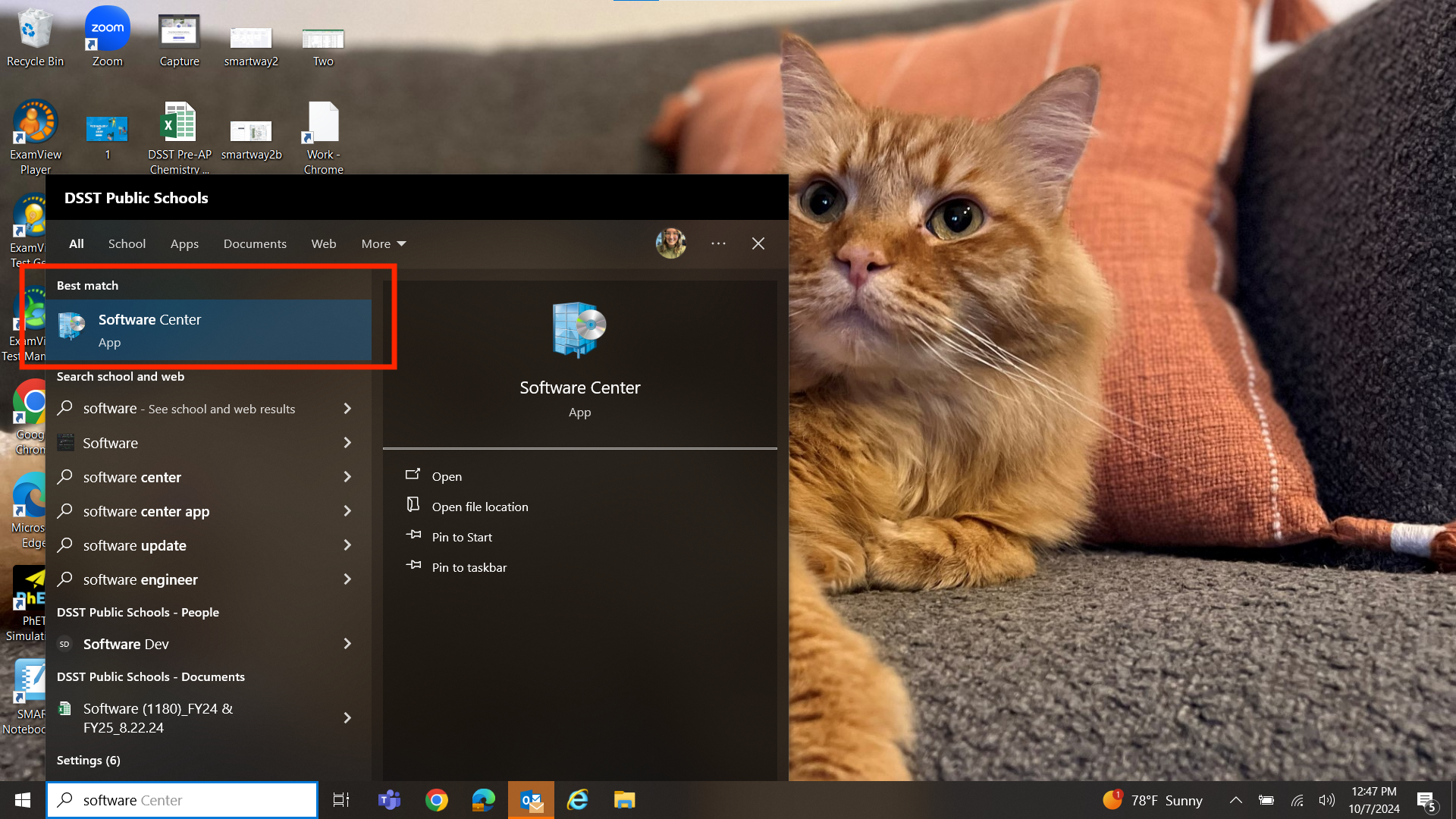The height and width of the screenshot is (819, 1456).
Task: Click the taskbar search input field
Action: point(182,800)
